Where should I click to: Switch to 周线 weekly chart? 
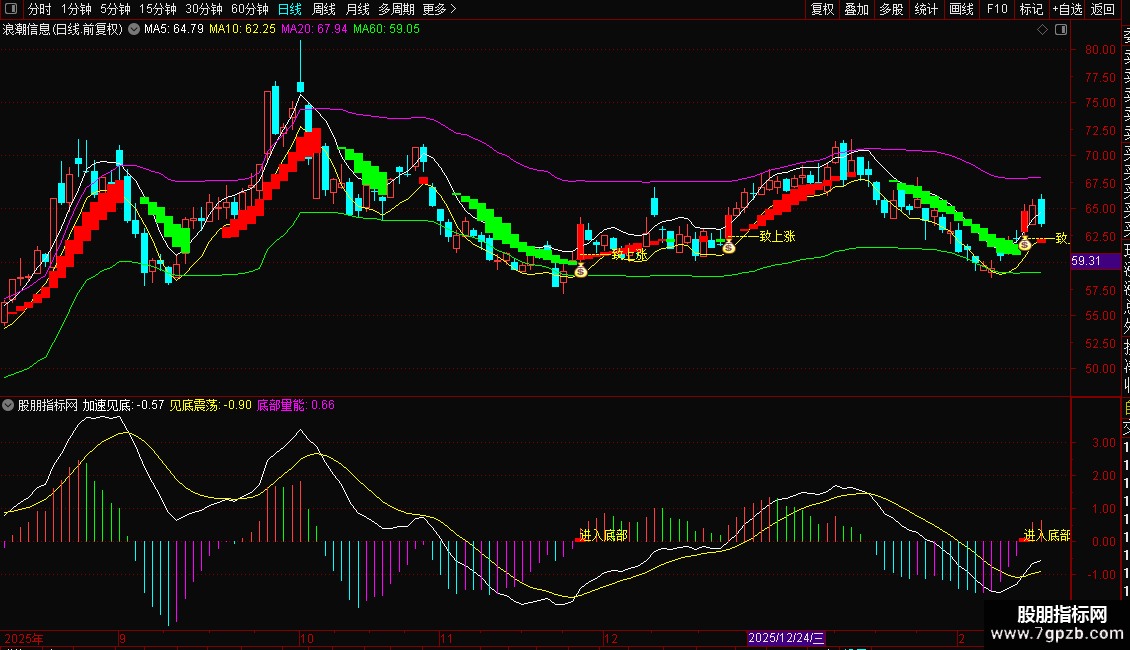[324, 9]
